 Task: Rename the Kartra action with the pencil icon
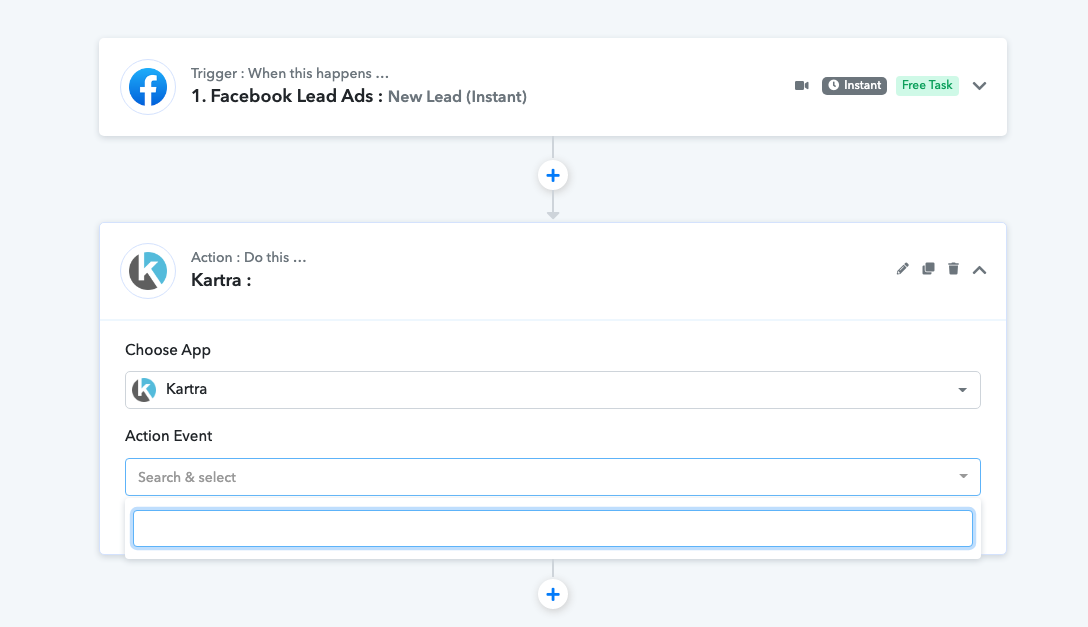pyautogui.click(x=902, y=269)
